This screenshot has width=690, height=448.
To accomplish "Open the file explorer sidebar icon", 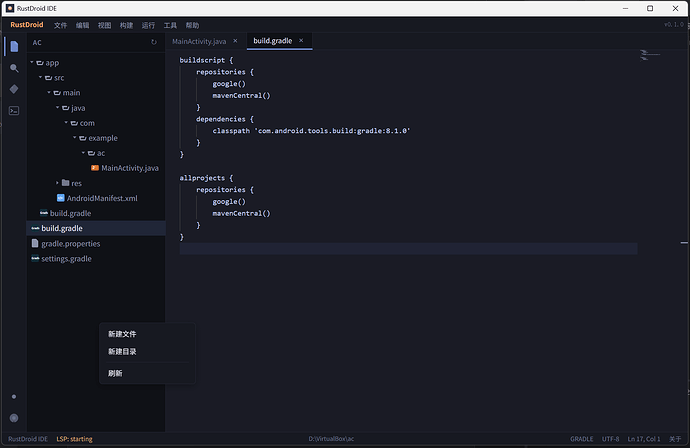I will coord(14,46).
